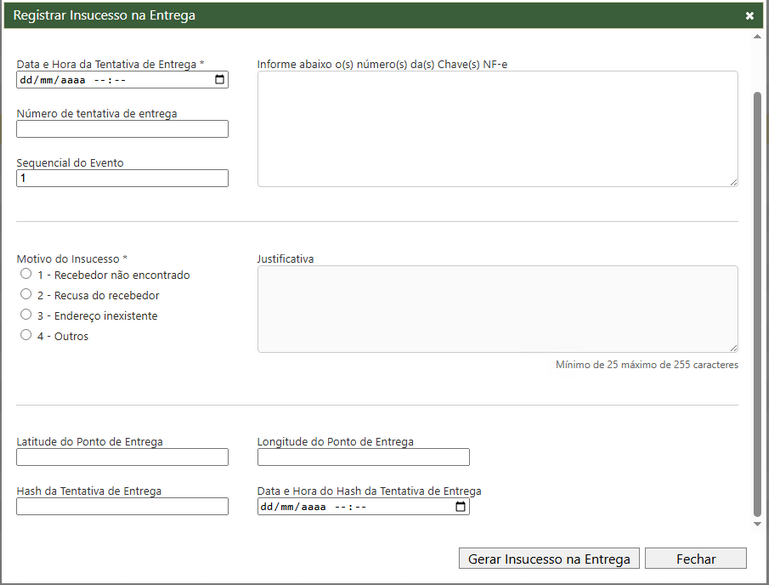Viewport: 769px width, 585px height.
Task: Click the Hash da Tentativa de Entrega field
Action: [122, 507]
